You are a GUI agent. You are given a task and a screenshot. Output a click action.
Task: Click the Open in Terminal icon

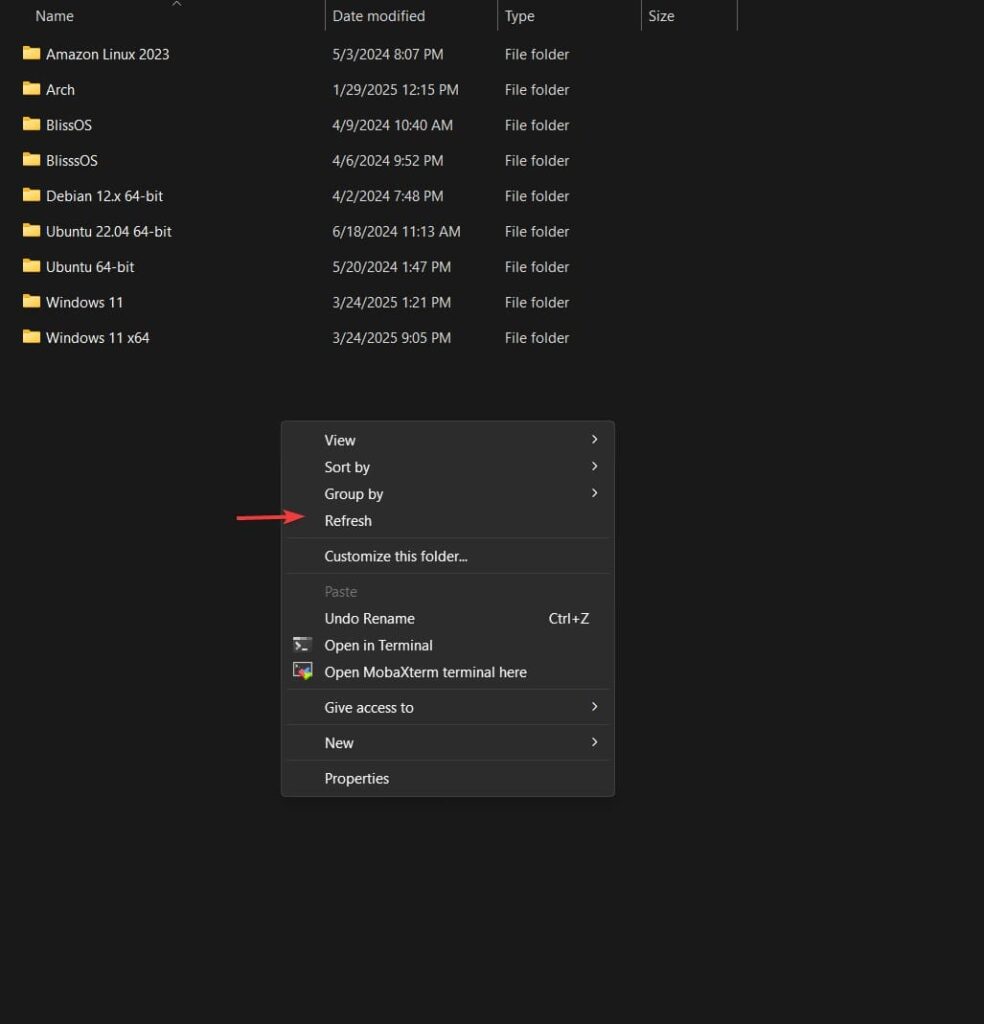pyautogui.click(x=302, y=645)
